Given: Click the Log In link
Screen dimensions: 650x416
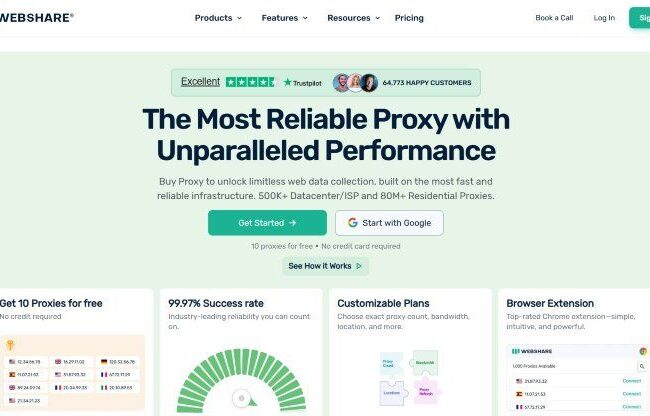Looking at the screenshot, I should 604,18.
